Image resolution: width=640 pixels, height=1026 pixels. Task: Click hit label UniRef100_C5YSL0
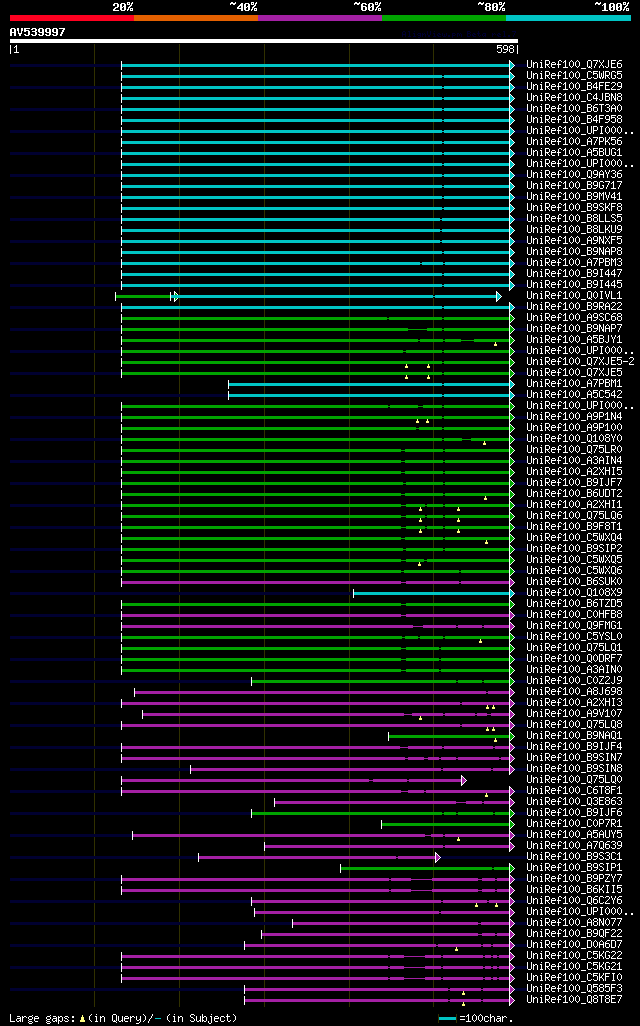[575, 637]
